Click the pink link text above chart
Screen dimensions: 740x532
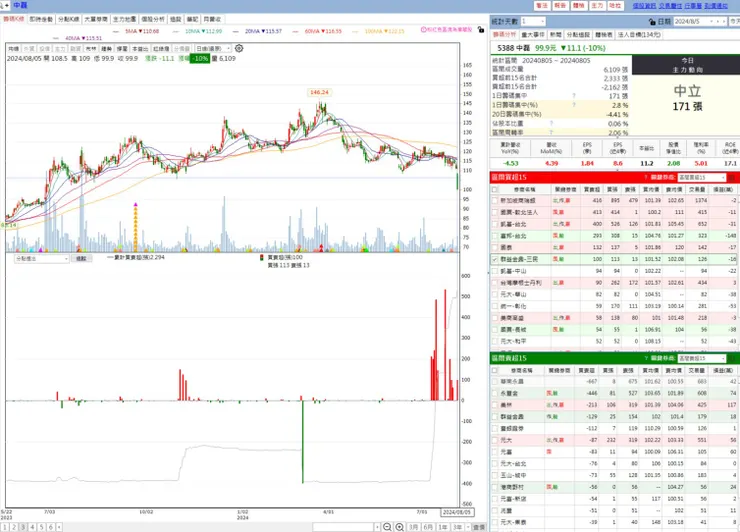[446, 29]
